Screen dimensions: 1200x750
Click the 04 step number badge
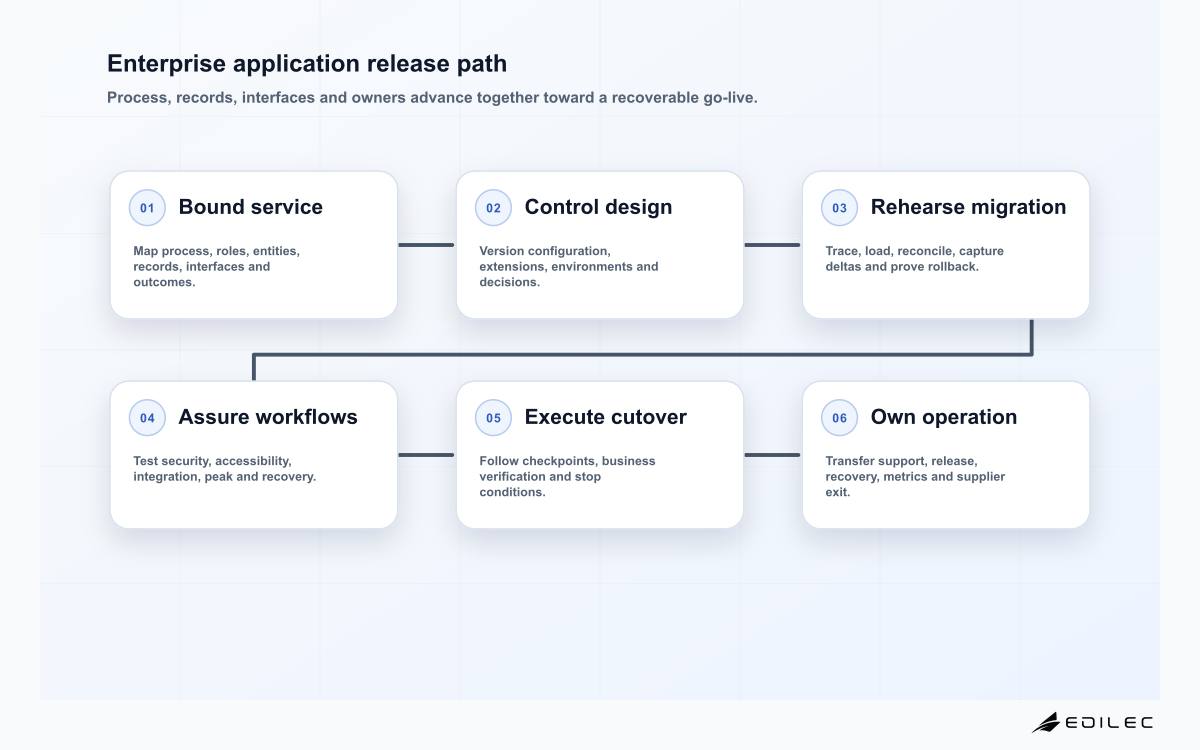[147, 418]
